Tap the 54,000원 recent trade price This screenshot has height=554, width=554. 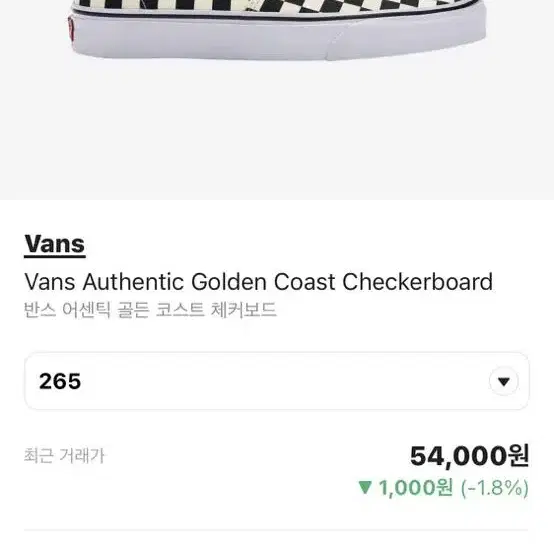coord(470,456)
